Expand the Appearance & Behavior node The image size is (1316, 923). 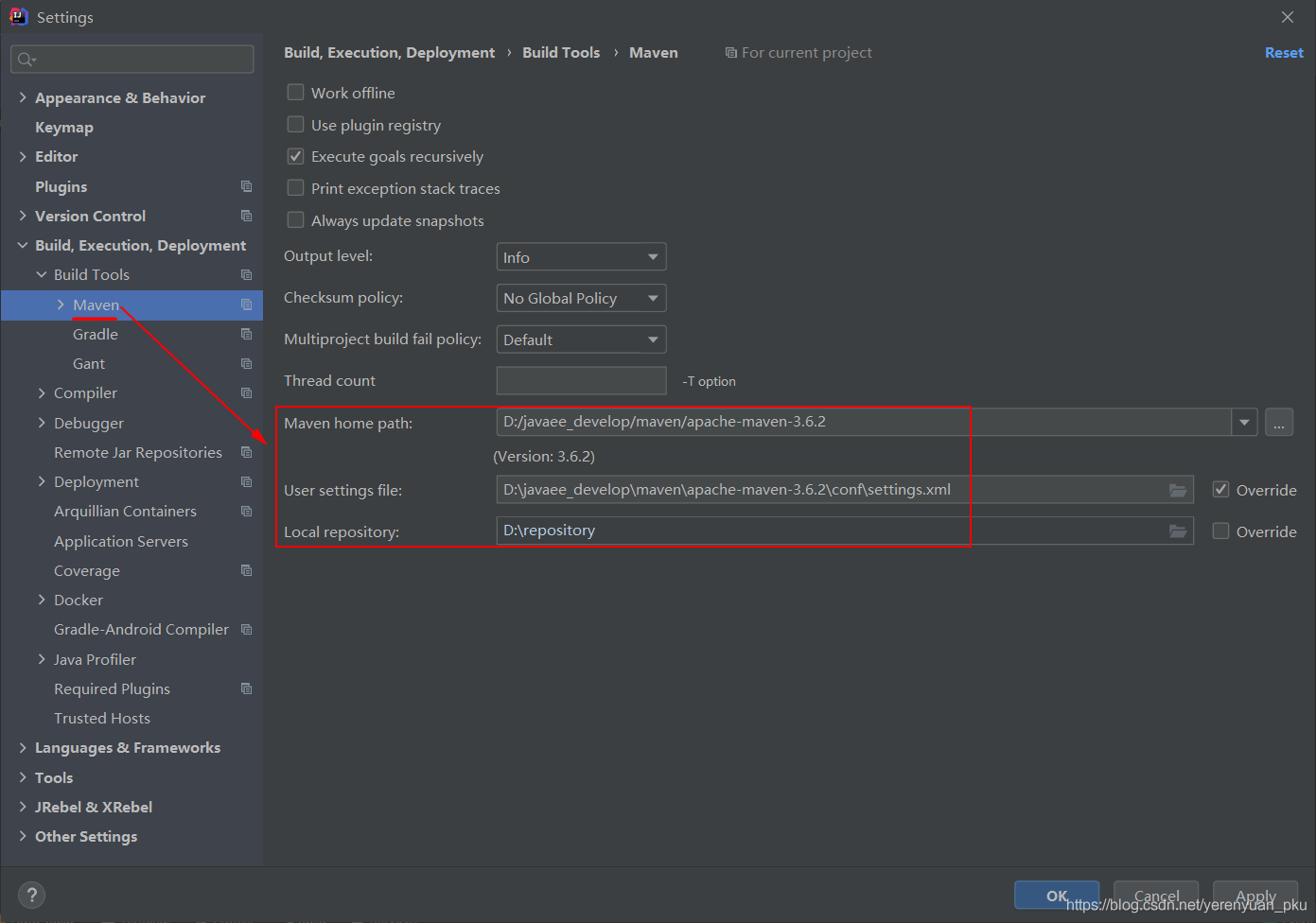pos(23,97)
